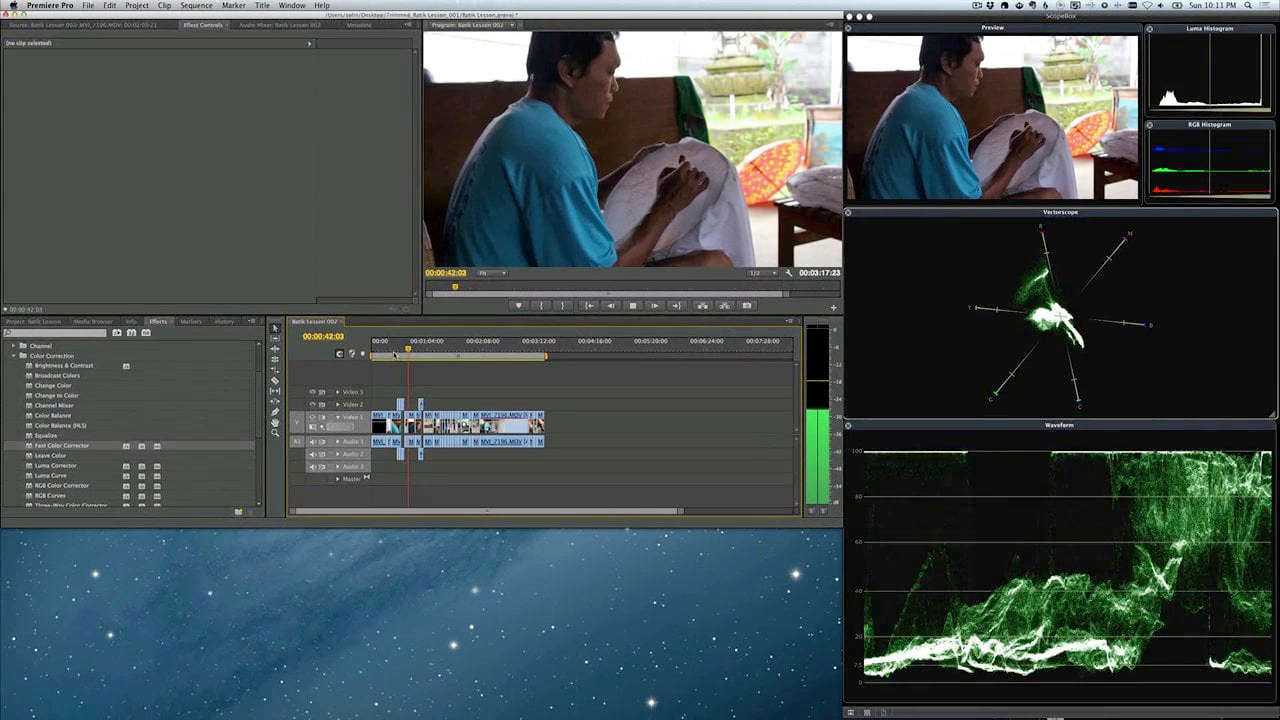
Task: Select the Hand tool in tools panel
Action: coord(275,422)
